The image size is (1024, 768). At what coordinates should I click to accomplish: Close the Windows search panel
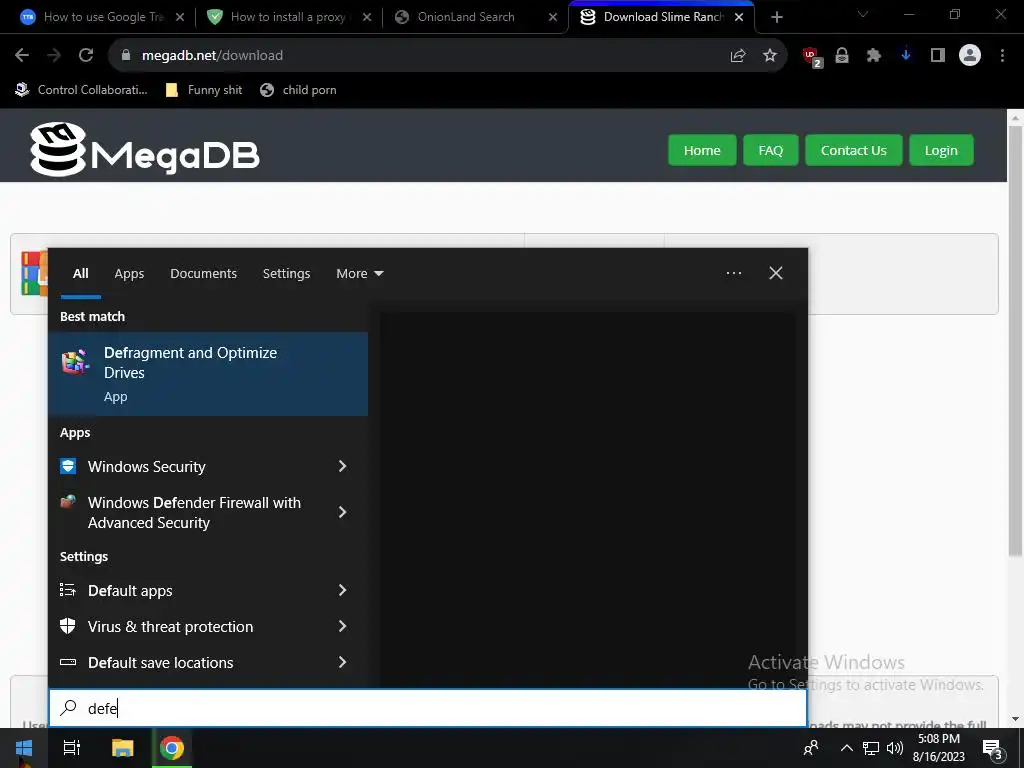(775, 273)
